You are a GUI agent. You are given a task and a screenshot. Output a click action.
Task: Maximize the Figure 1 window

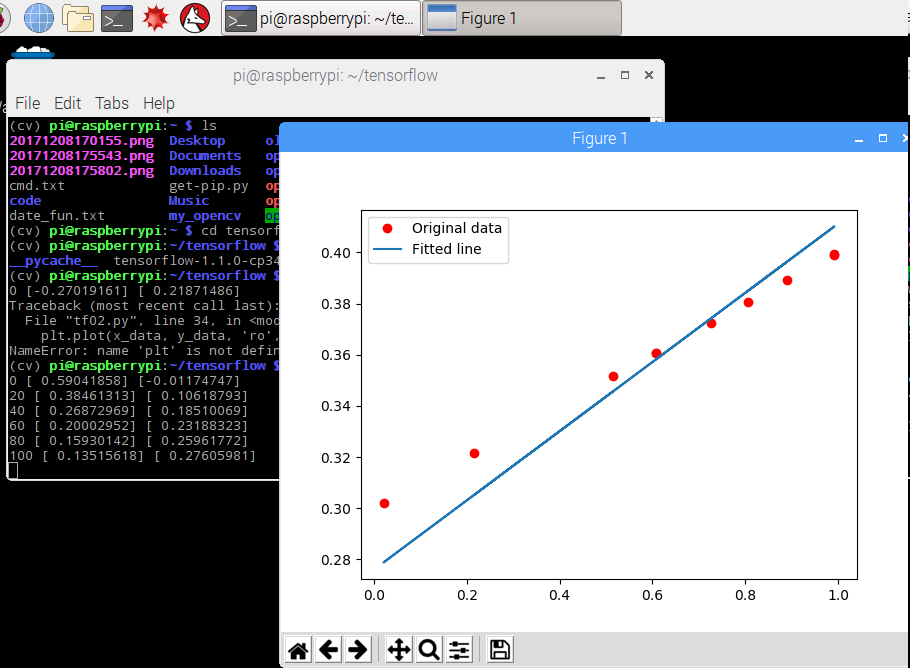(x=882, y=138)
